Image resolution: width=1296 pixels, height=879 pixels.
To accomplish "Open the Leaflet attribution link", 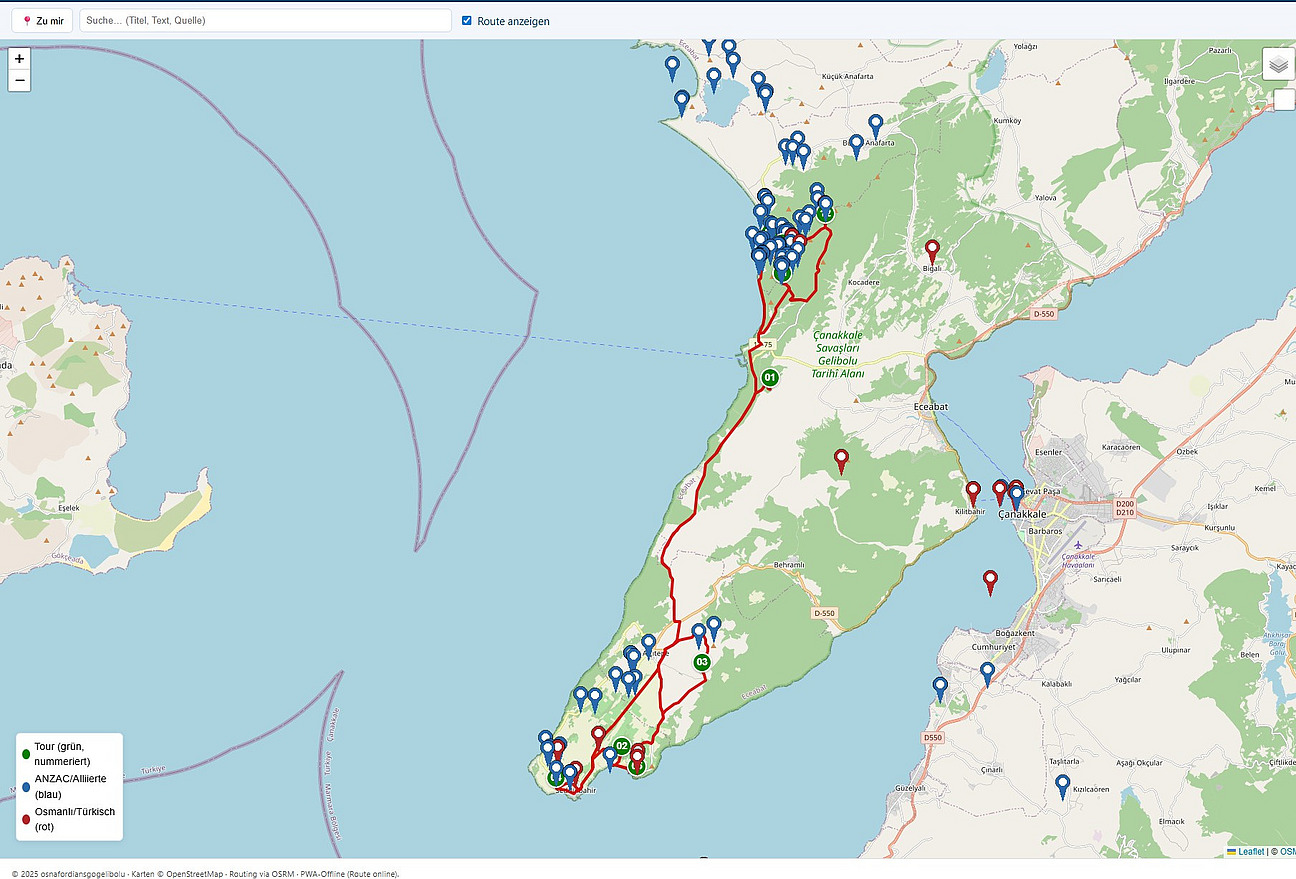I will [x=1251, y=851].
